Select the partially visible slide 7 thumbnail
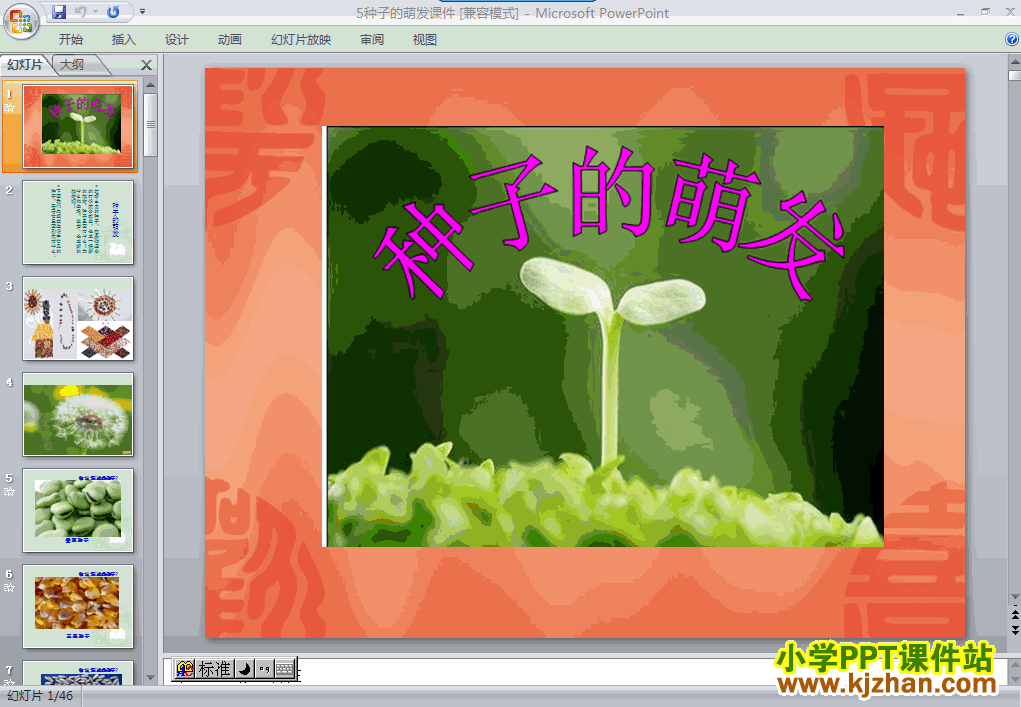Viewport: 1021px width, 707px height. click(78, 673)
